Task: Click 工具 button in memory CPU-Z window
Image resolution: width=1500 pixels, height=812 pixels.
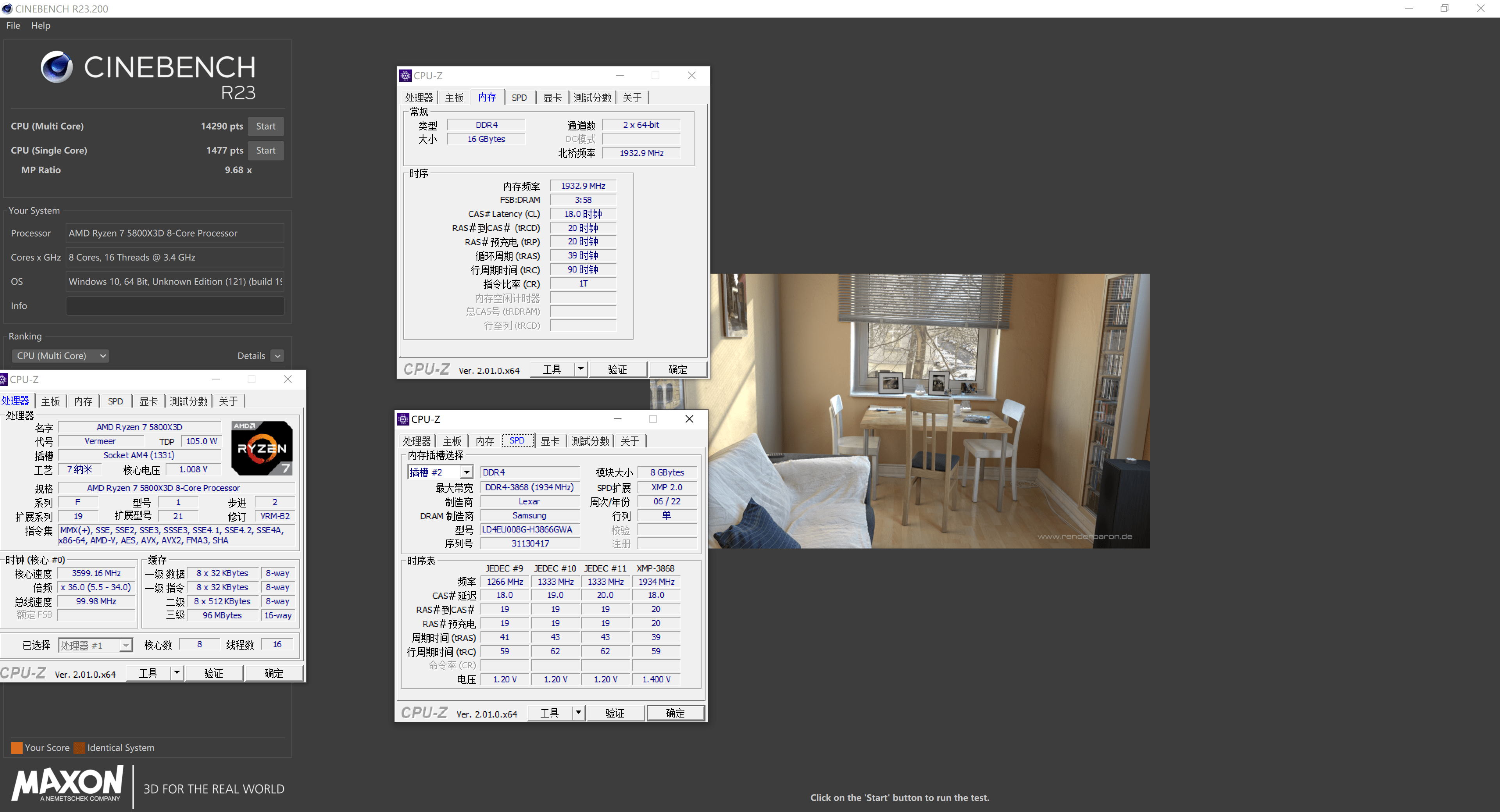Action: point(552,370)
